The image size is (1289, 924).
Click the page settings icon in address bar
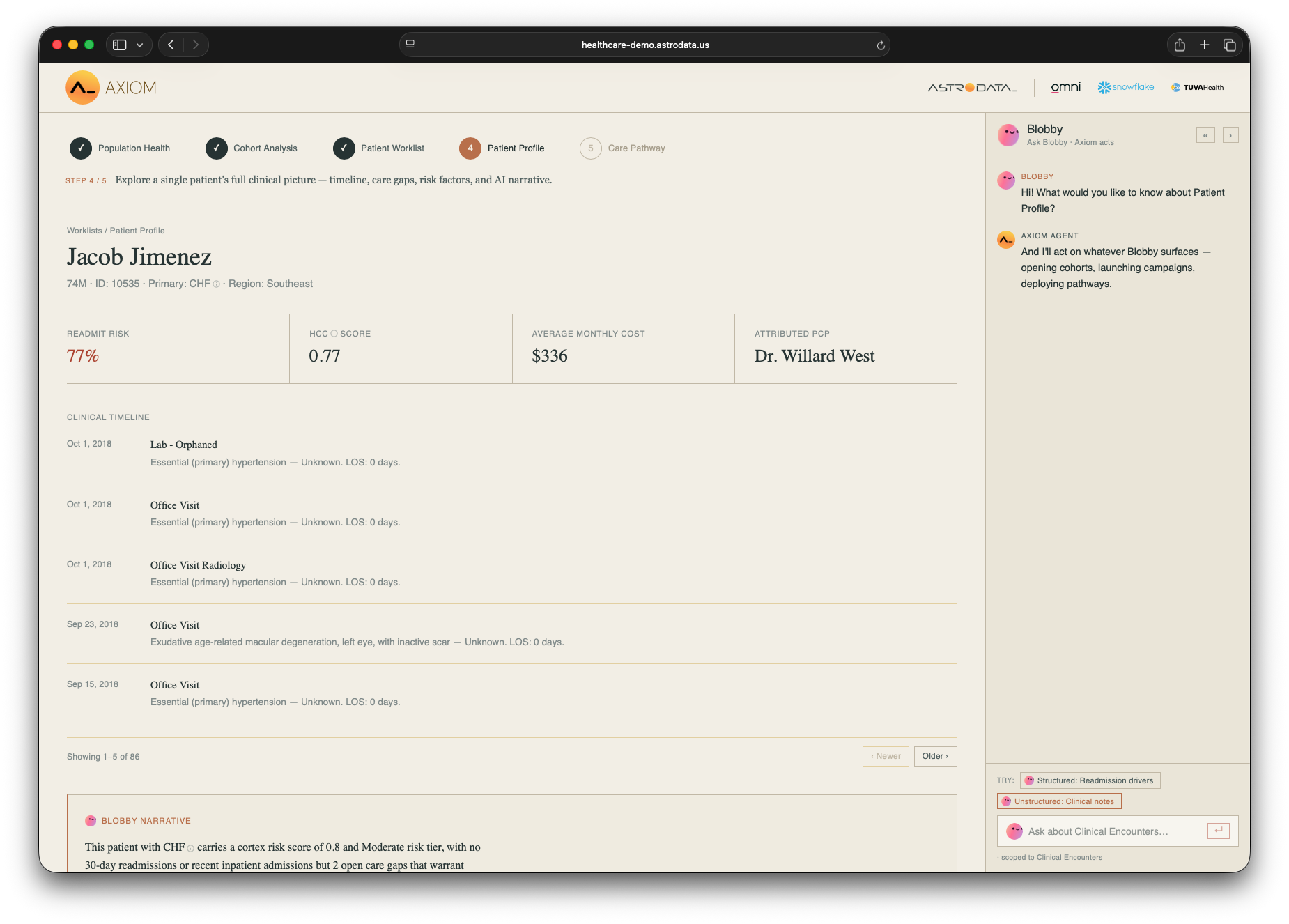coord(410,45)
